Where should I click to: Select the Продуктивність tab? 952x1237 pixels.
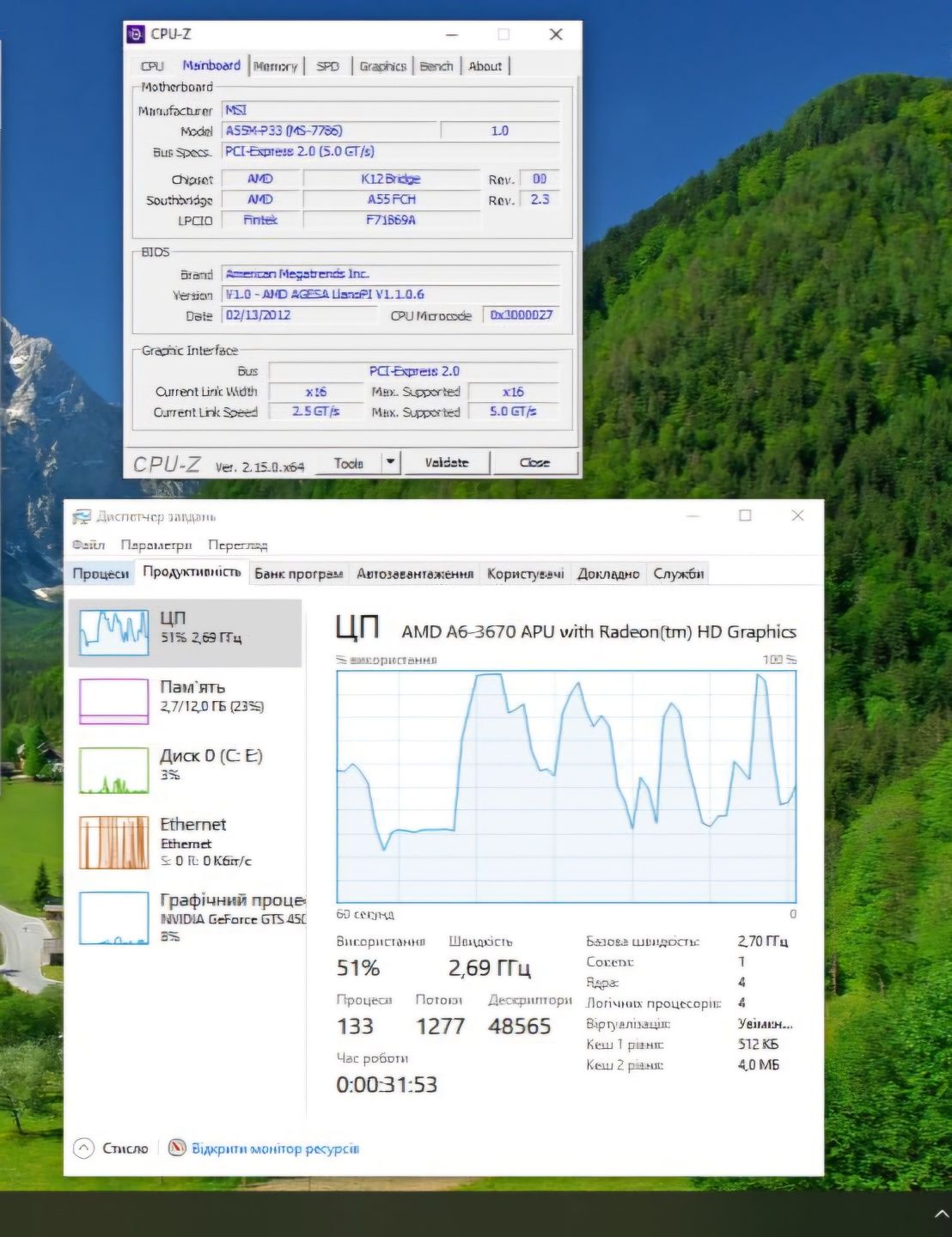192,572
